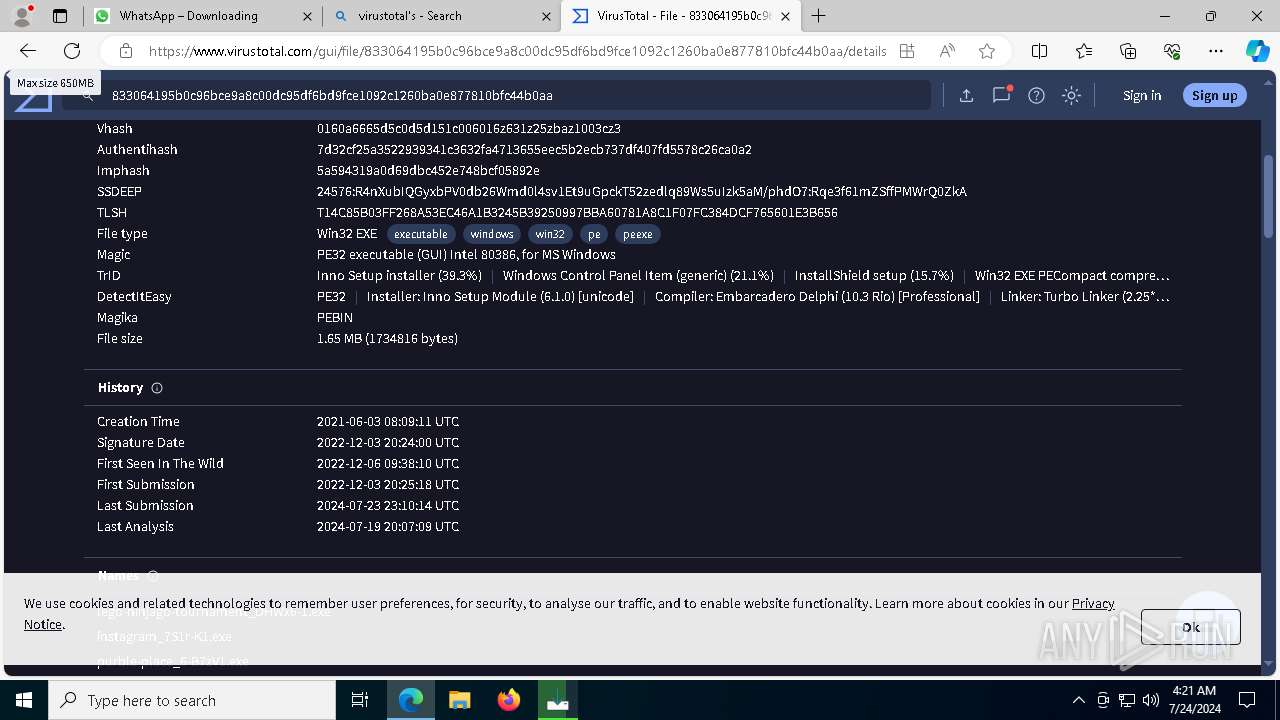The height and width of the screenshot is (720, 1280).
Task: Close the virustotal's Search tab
Action: click(546, 16)
